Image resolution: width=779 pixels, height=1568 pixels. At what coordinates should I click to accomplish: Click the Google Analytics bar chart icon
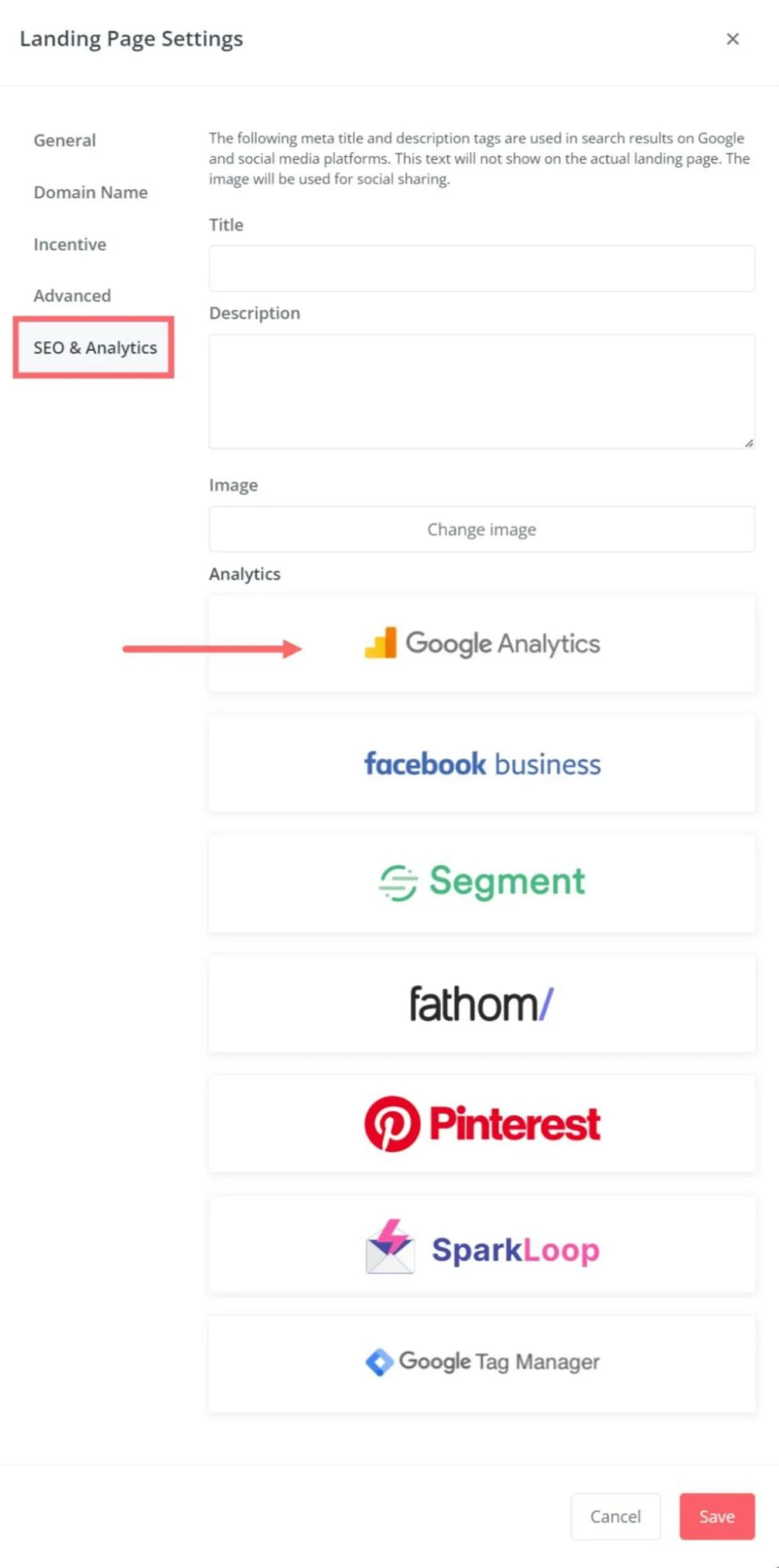(380, 643)
